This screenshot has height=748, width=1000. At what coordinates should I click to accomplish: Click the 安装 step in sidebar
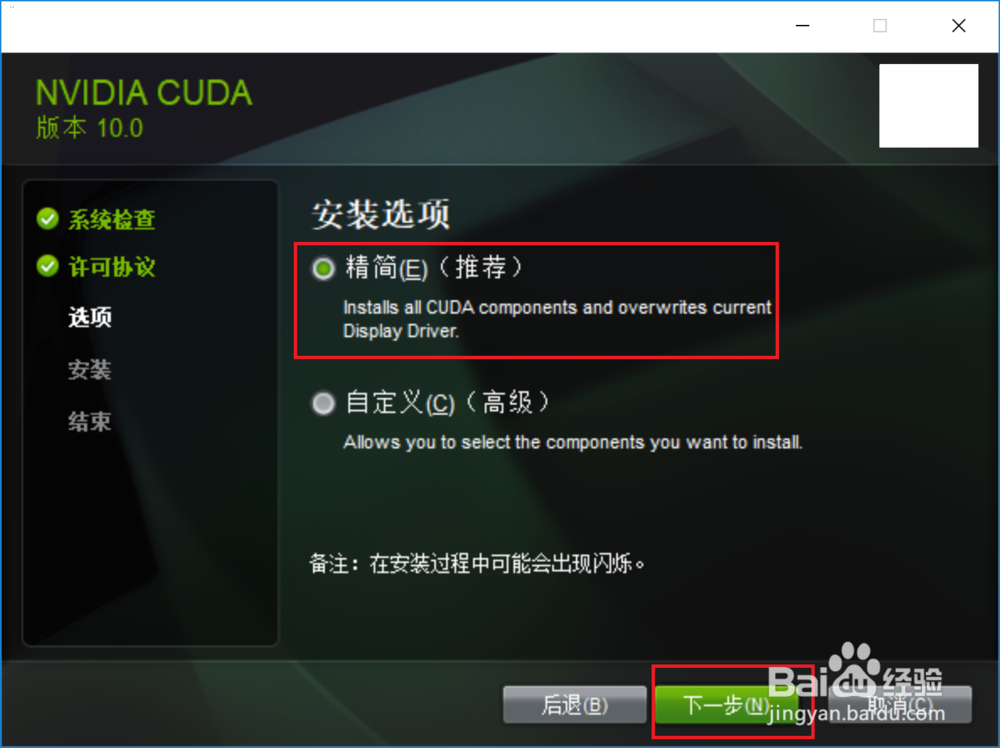[90, 369]
